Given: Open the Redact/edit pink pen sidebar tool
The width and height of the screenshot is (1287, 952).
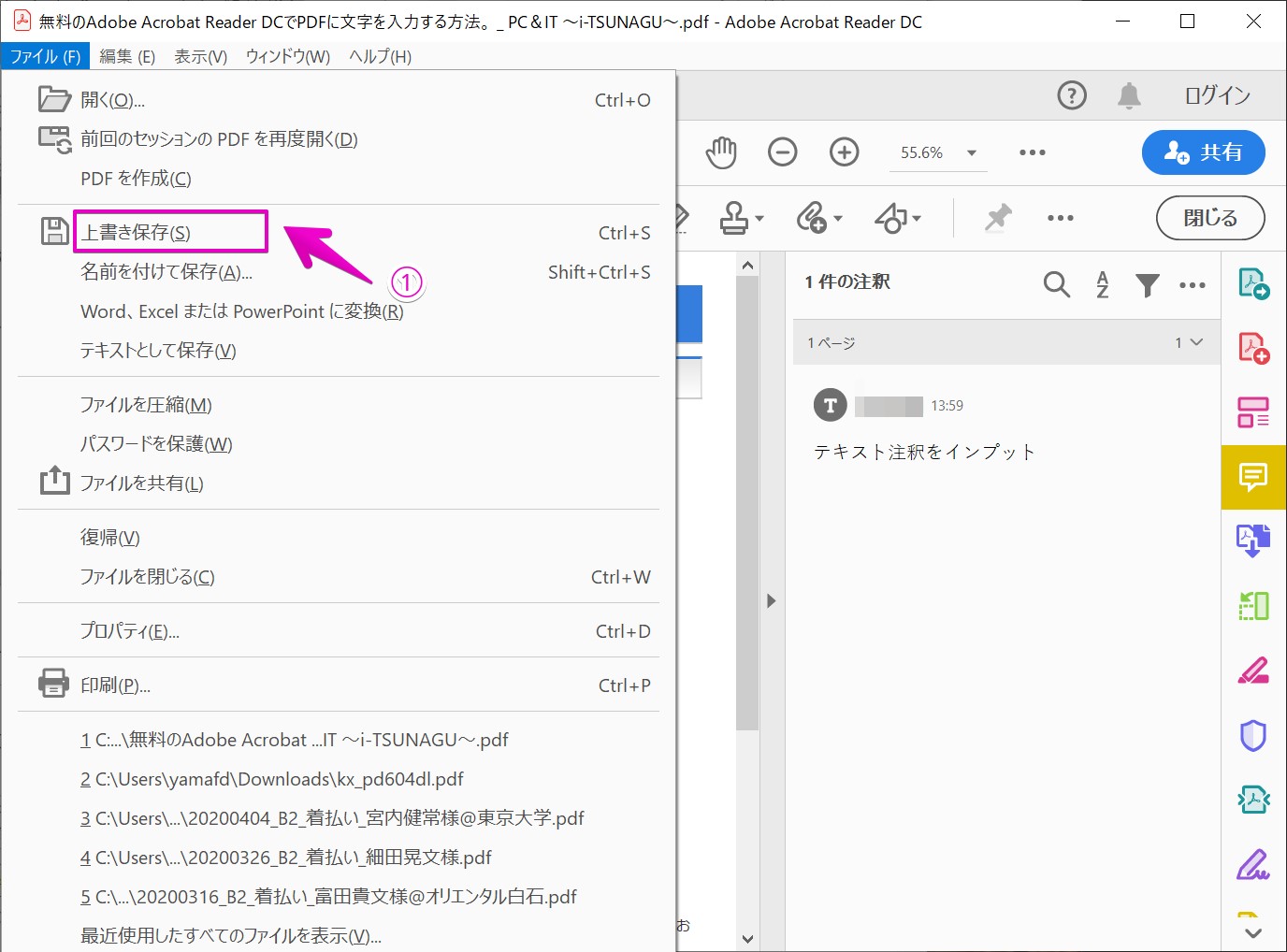Looking at the screenshot, I should (1253, 671).
